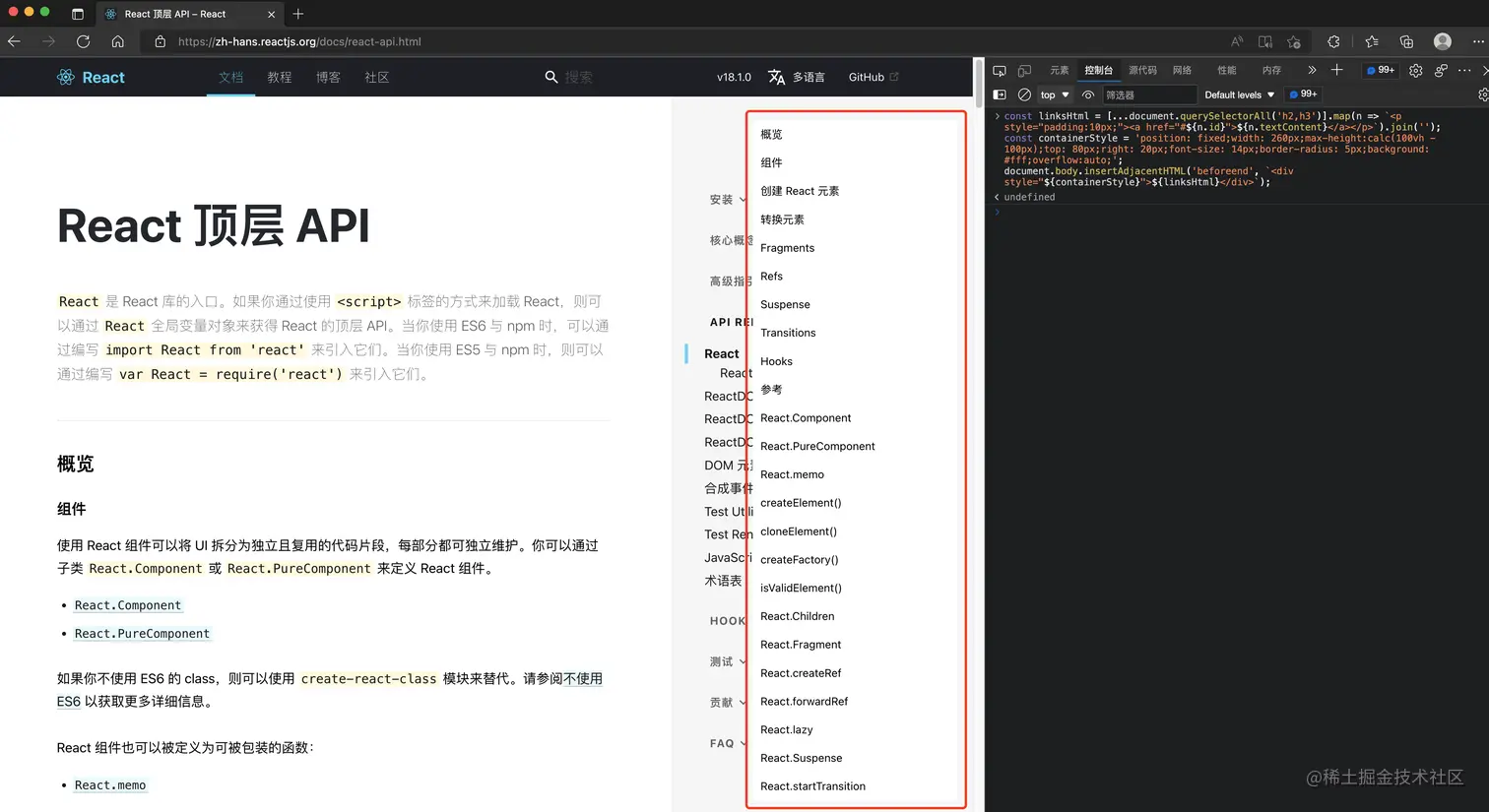The width and height of the screenshot is (1489, 812).
Task: Select the 博客 nav tab
Action: [328, 77]
